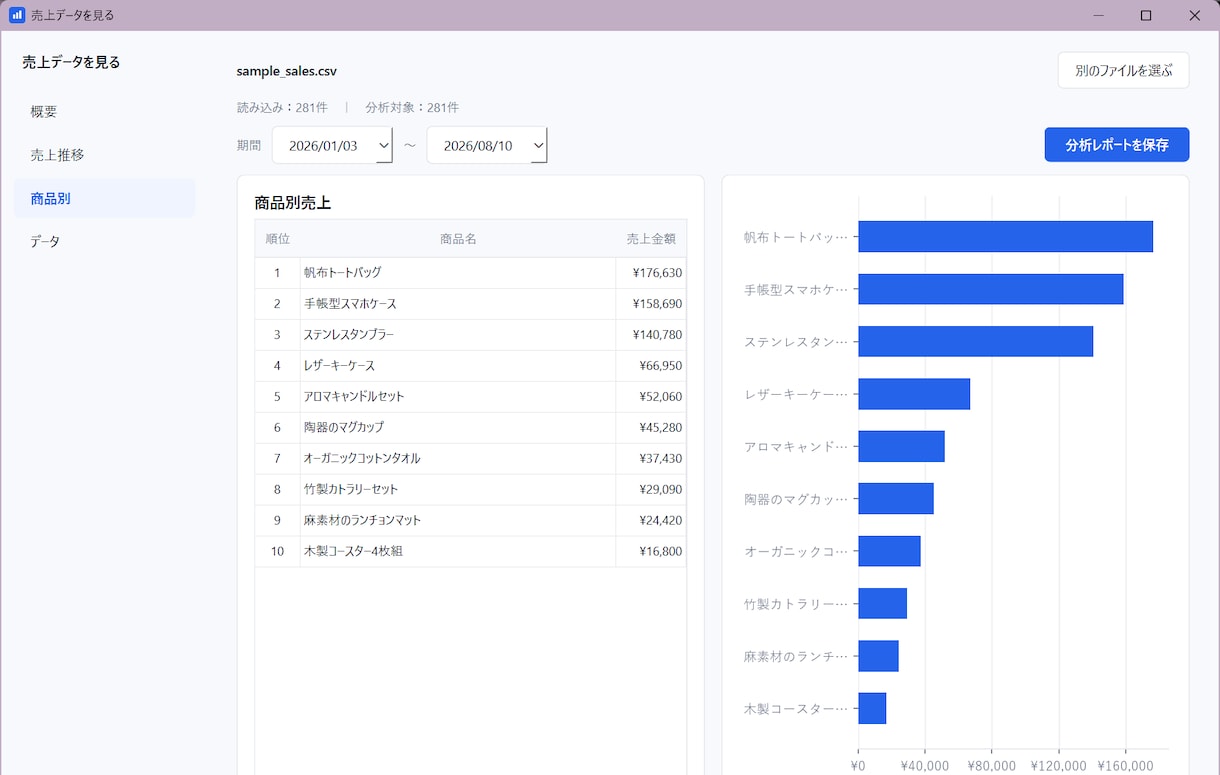Switch to 売上推移 view

104,155
